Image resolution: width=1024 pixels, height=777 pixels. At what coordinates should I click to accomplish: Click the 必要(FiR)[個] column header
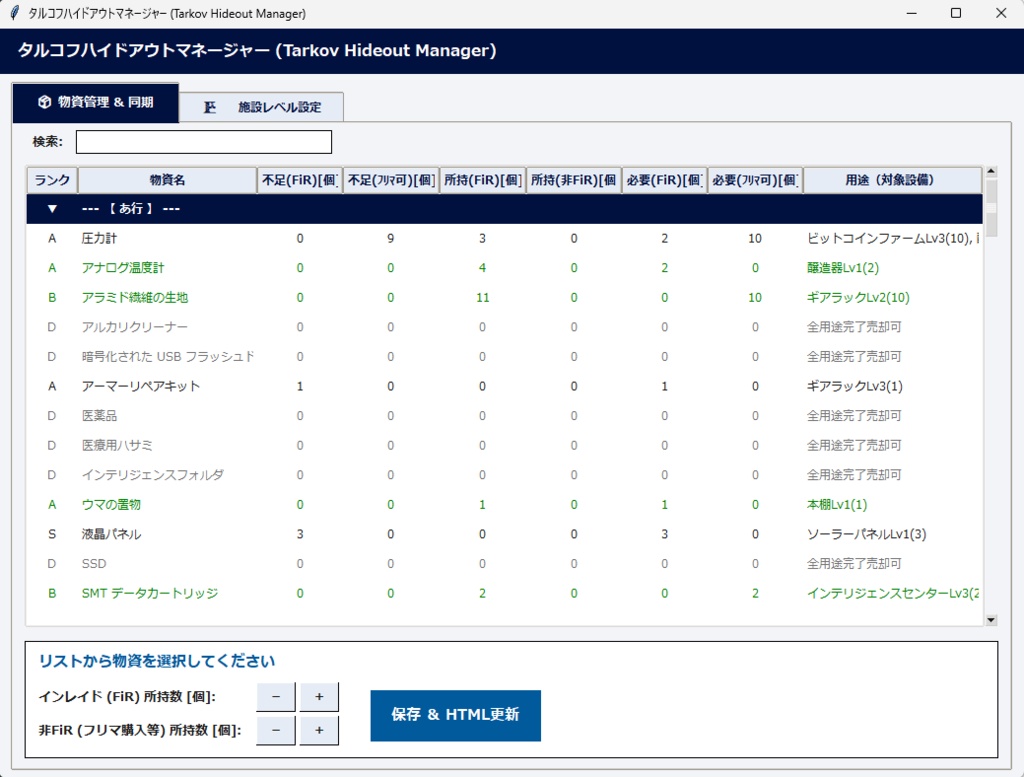point(664,180)
